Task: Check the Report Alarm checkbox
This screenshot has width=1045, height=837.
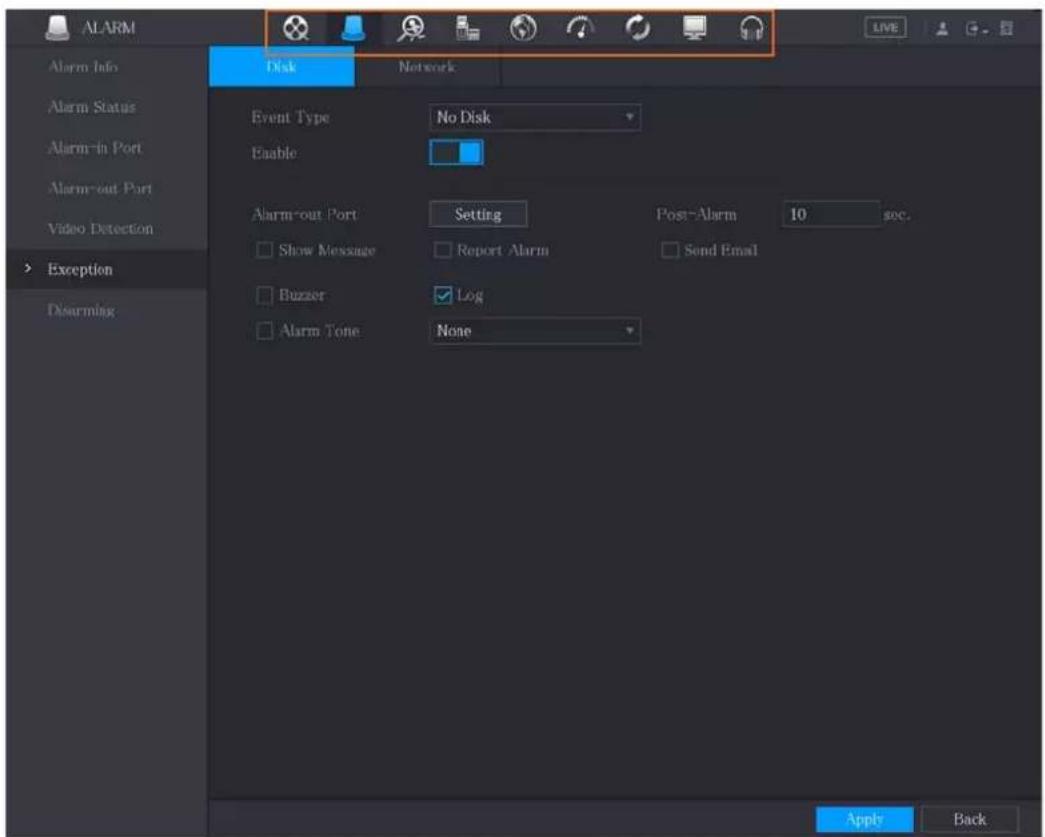Action: coord(443,250)
